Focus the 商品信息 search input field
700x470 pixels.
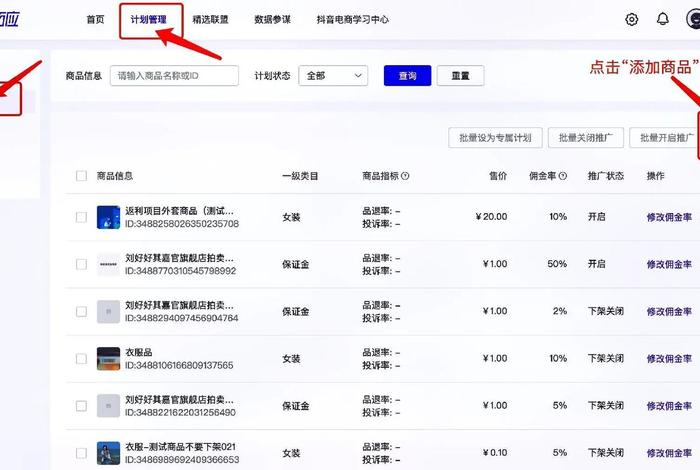tap(174, 75)
